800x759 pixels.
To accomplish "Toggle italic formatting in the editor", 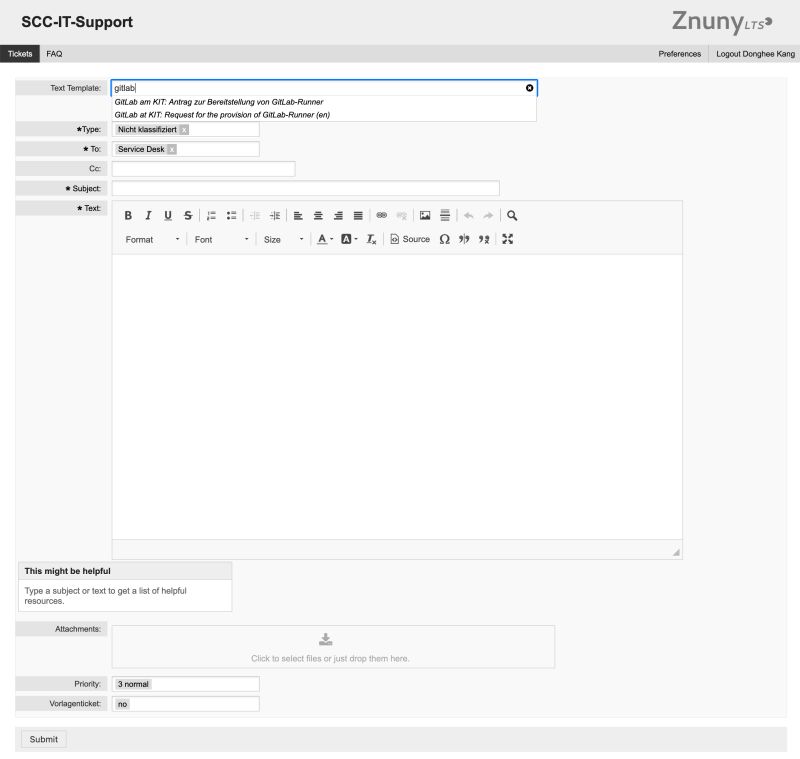I will coord(148,215).
